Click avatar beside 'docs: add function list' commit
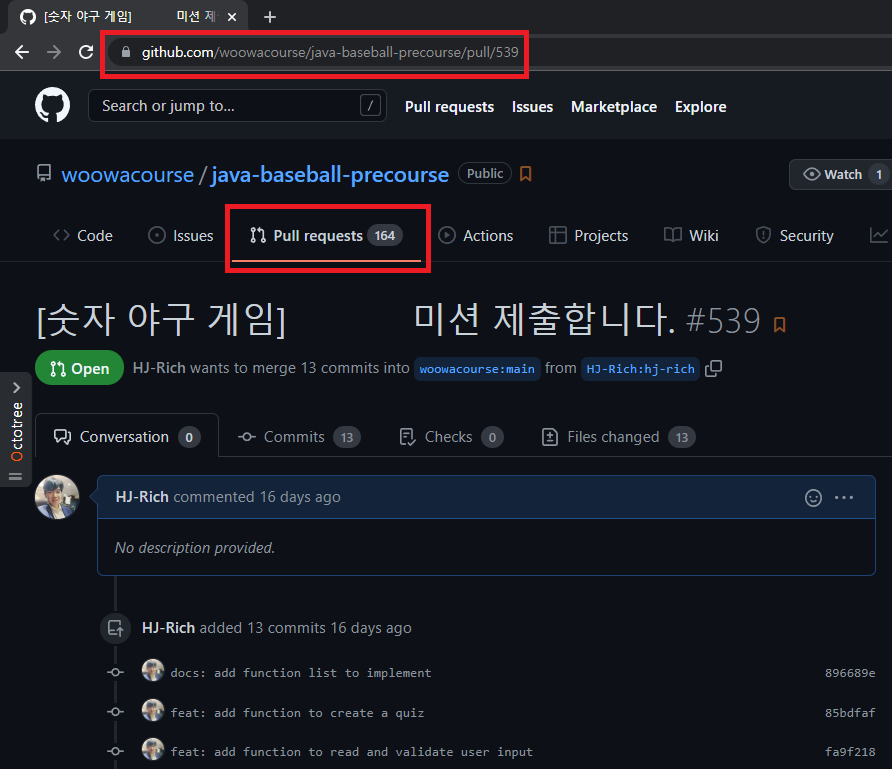Screen dimensions: 892x769 click(x=152, y=670)
